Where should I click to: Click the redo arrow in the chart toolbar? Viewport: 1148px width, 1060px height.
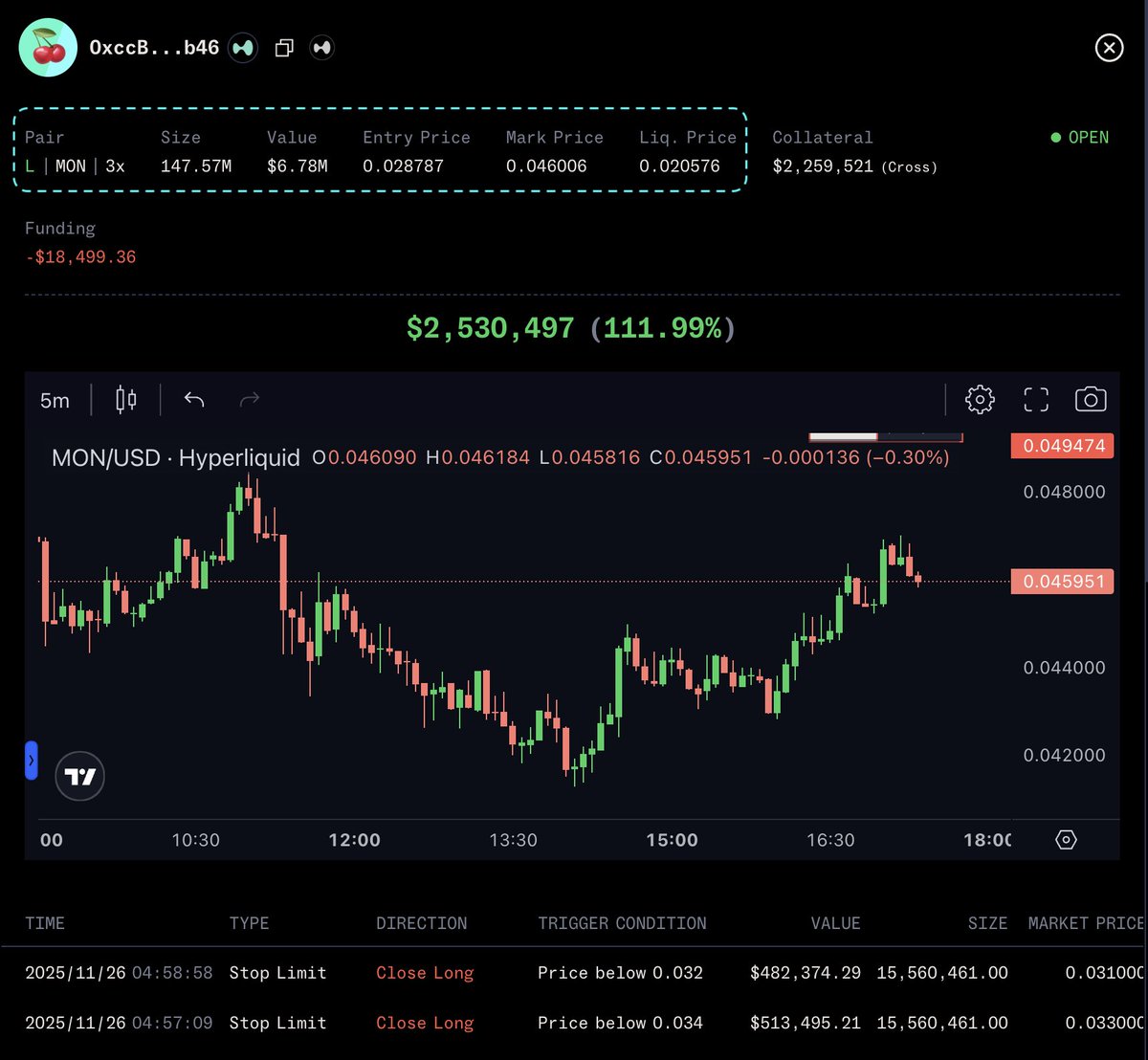coord(250,399)
